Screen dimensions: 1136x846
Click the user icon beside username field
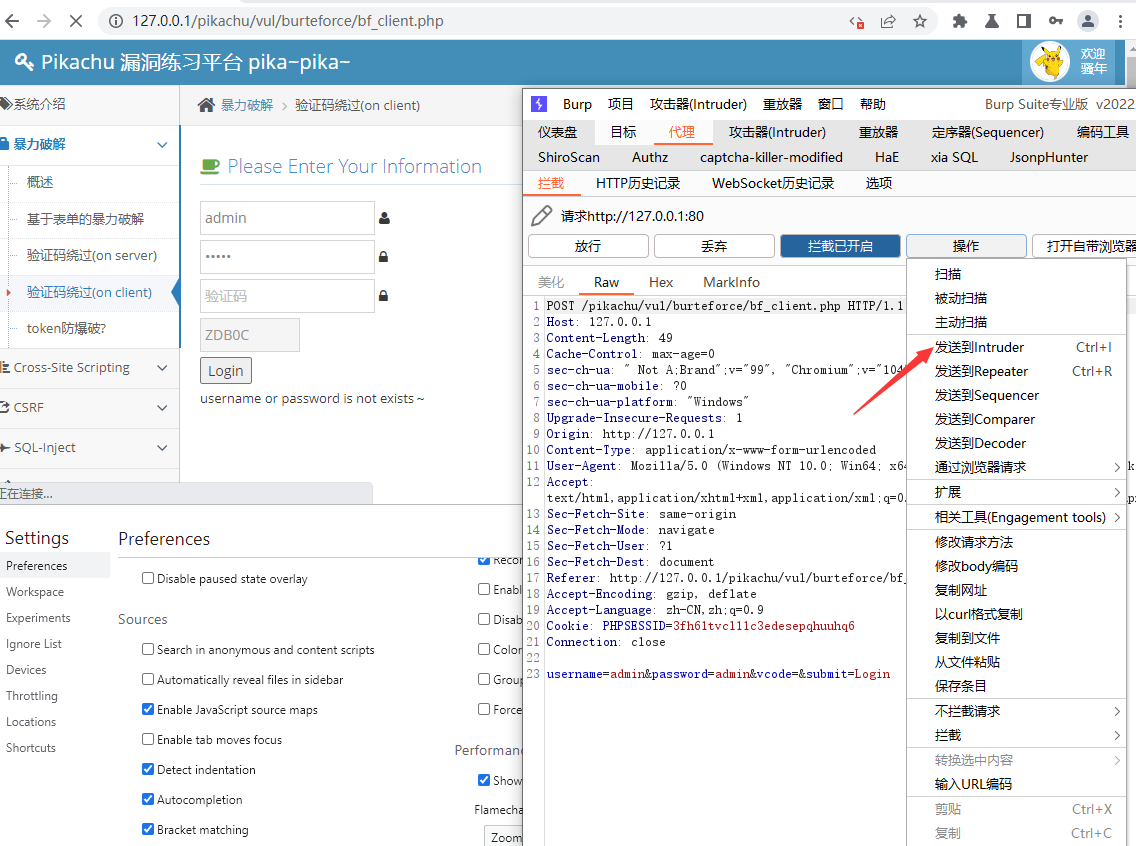tap(385, 218)
